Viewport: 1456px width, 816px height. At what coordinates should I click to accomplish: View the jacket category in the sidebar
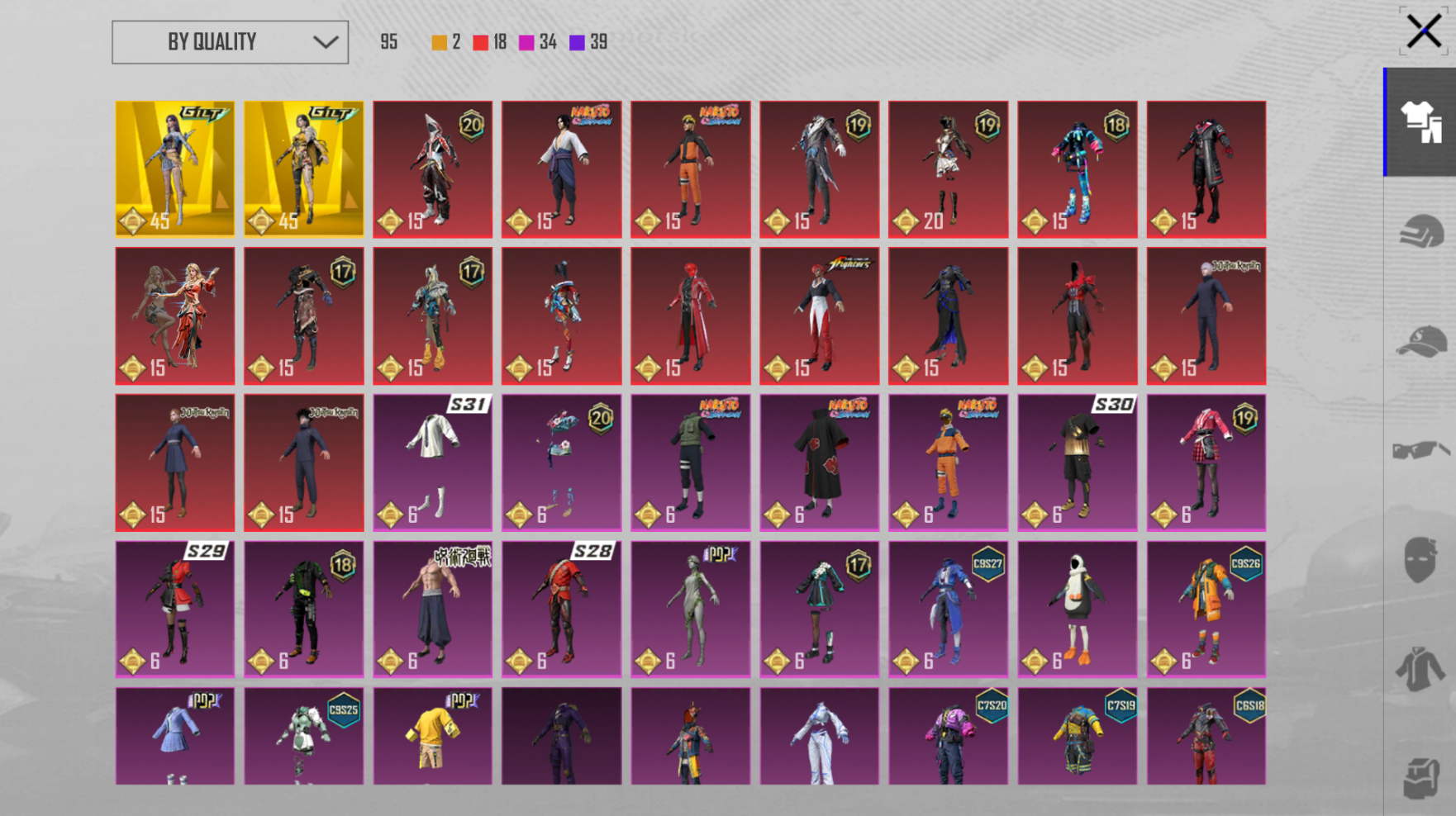pyautogui.click(x=1420, y=668)
